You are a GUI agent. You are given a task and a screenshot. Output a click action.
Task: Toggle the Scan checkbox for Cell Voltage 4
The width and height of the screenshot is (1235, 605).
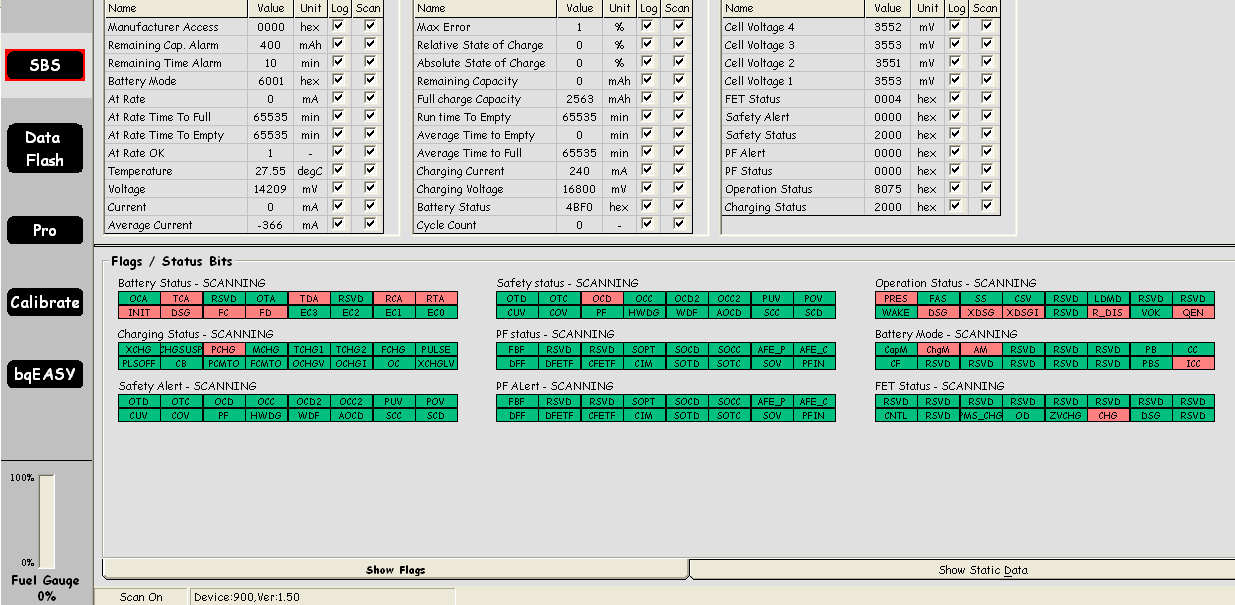(986, 27)
